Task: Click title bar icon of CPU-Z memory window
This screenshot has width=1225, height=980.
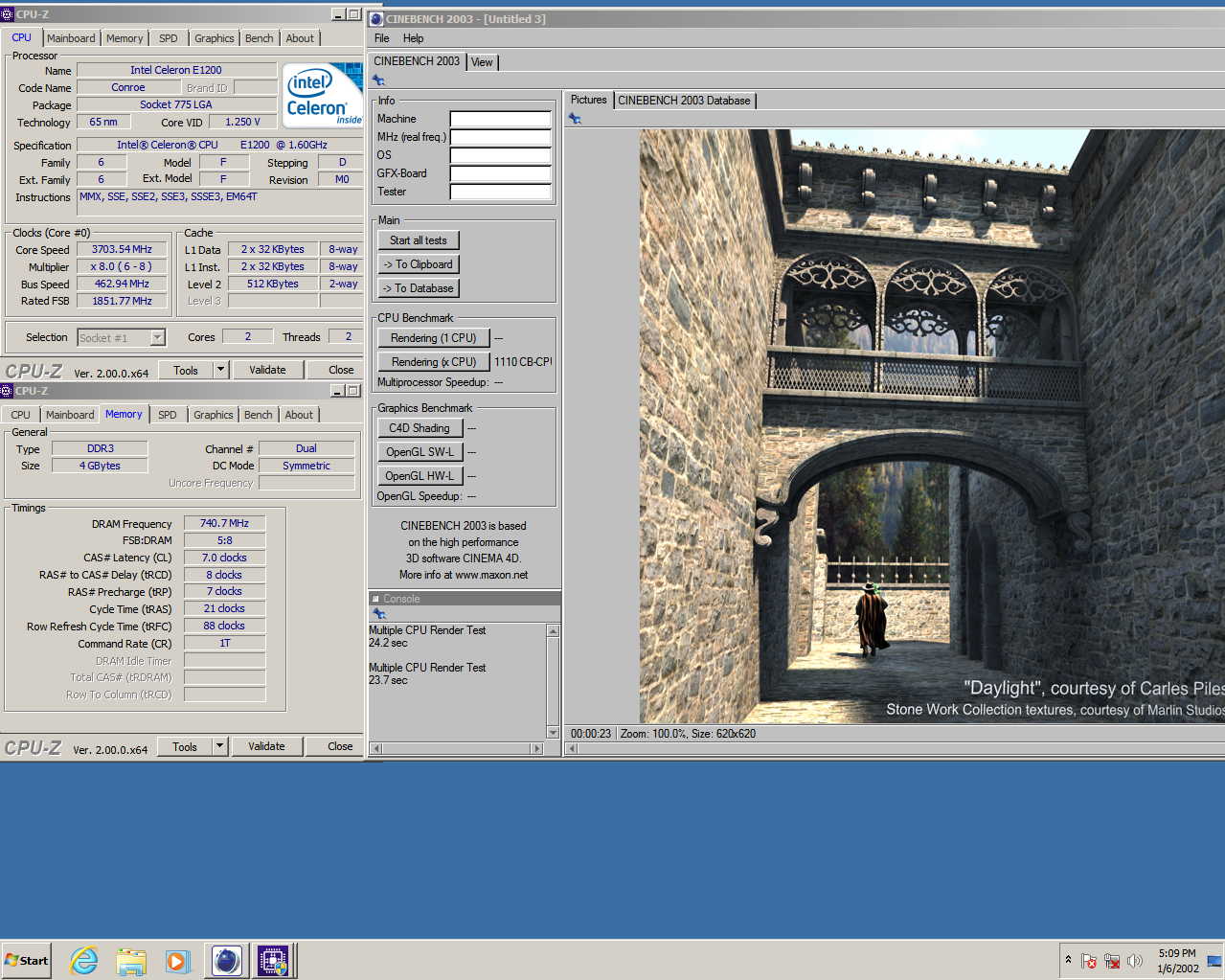Action: [8, 391]
